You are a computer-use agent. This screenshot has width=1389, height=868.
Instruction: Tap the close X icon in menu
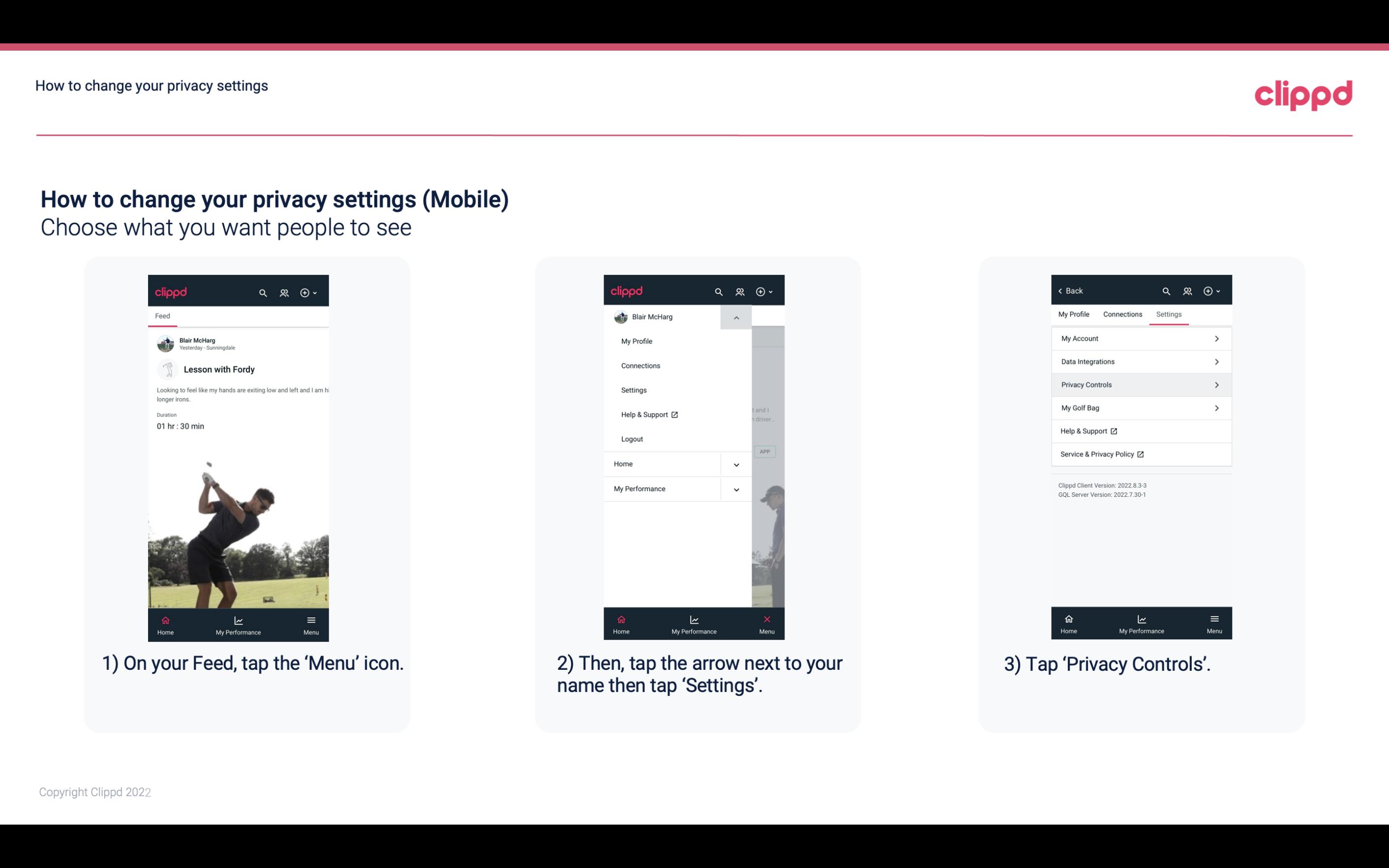765,618
